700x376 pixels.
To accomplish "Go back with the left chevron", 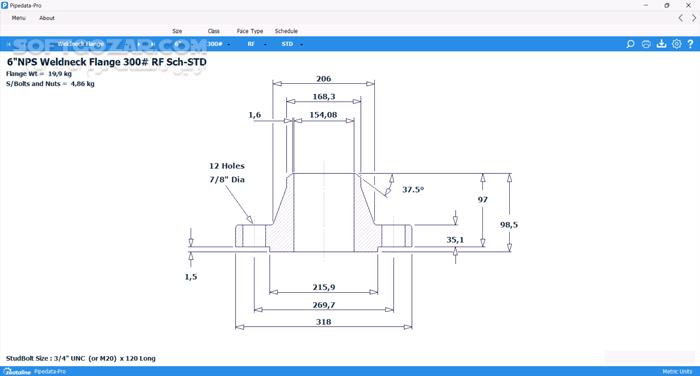I will (x=680, y=18).
